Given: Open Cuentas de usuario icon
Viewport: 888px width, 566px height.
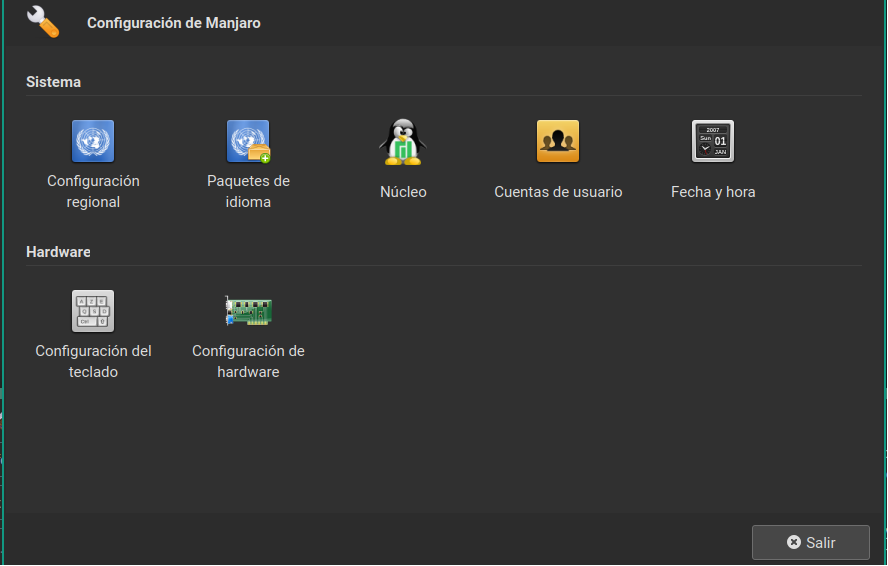Looking at the screenshot, I should (x=558, y=141).
